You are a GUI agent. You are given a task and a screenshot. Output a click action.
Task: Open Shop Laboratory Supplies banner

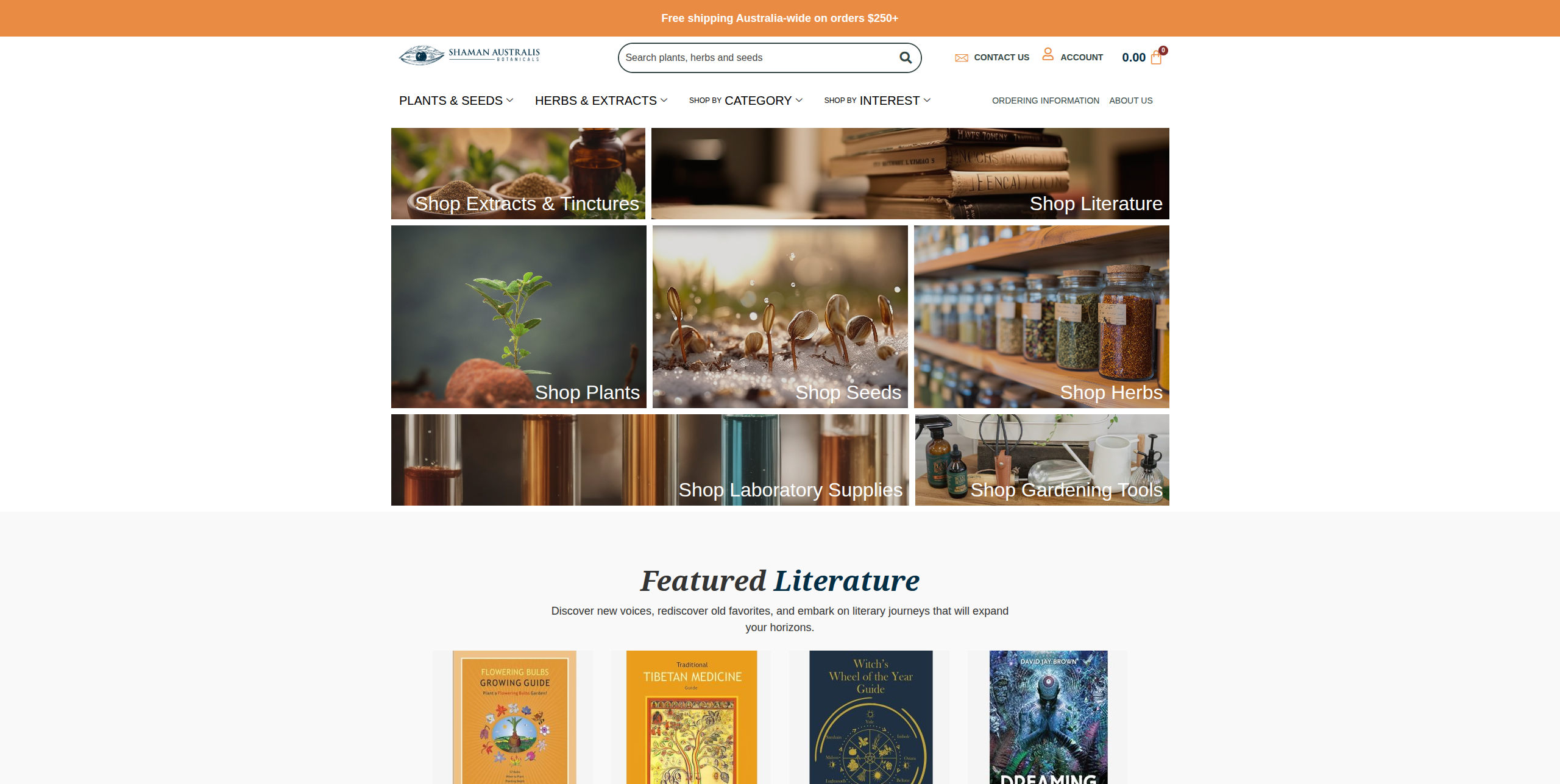(650, 460)
